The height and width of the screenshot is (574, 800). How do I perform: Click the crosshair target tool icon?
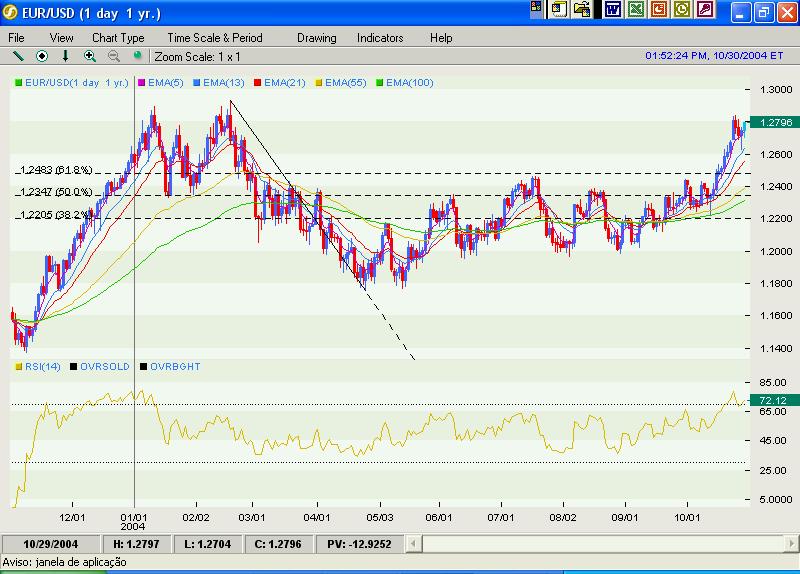(x=42, y=56)
